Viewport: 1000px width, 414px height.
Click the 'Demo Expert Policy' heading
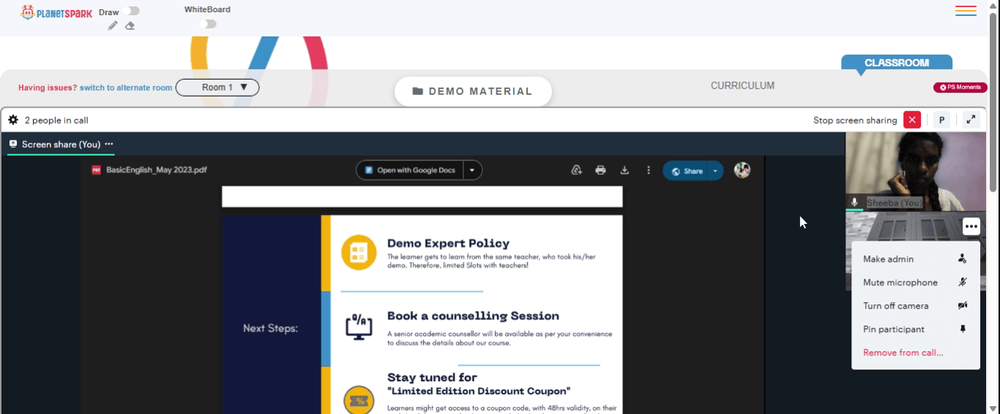[448, 243]
